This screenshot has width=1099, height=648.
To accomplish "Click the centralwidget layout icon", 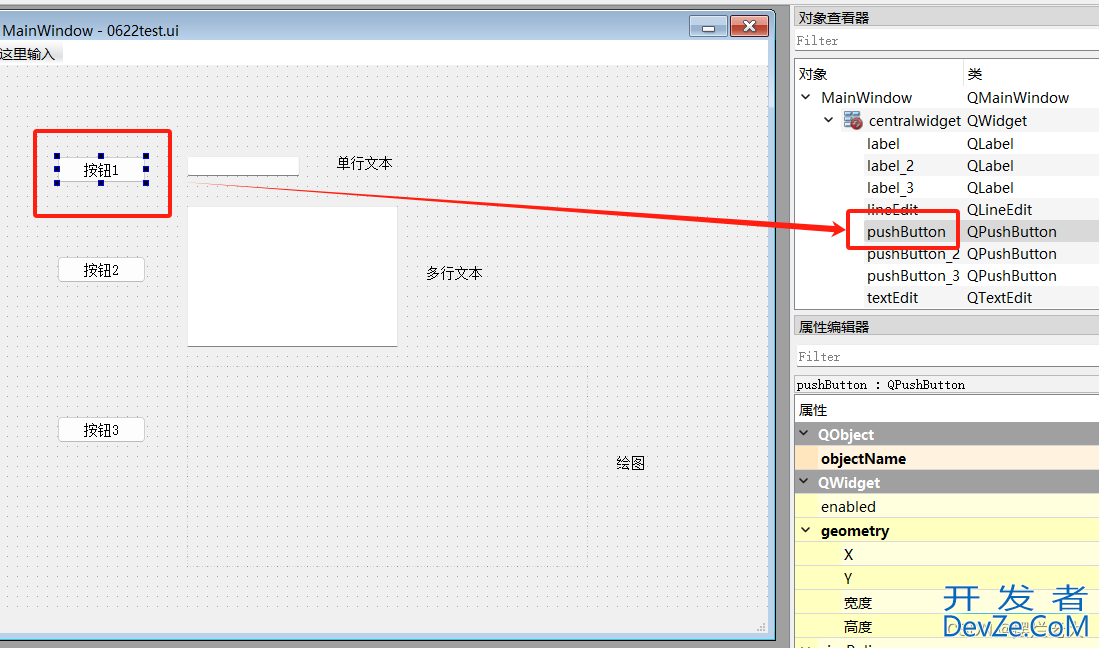I will tap(853, 120).
